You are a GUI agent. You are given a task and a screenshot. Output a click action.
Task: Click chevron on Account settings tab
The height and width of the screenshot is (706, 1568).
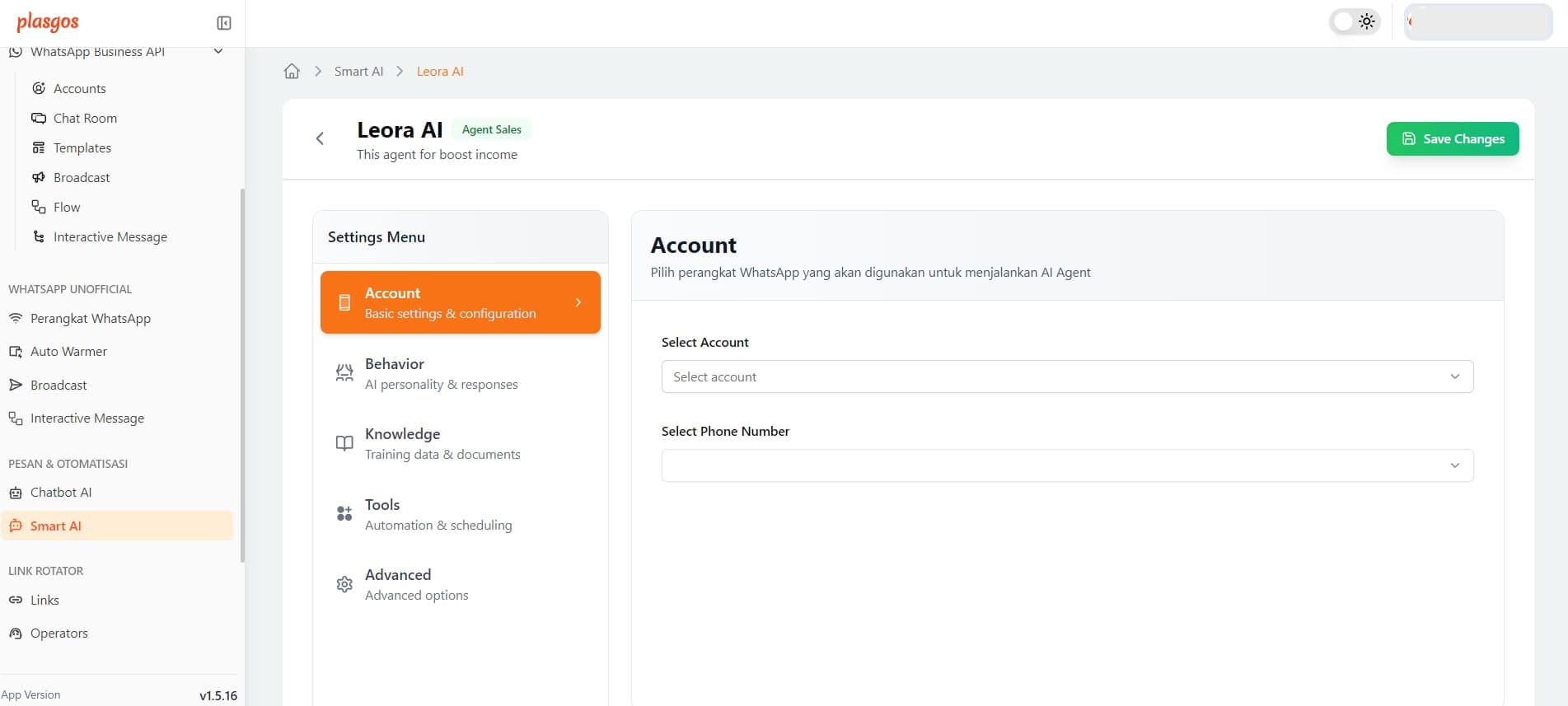(578, 302)
